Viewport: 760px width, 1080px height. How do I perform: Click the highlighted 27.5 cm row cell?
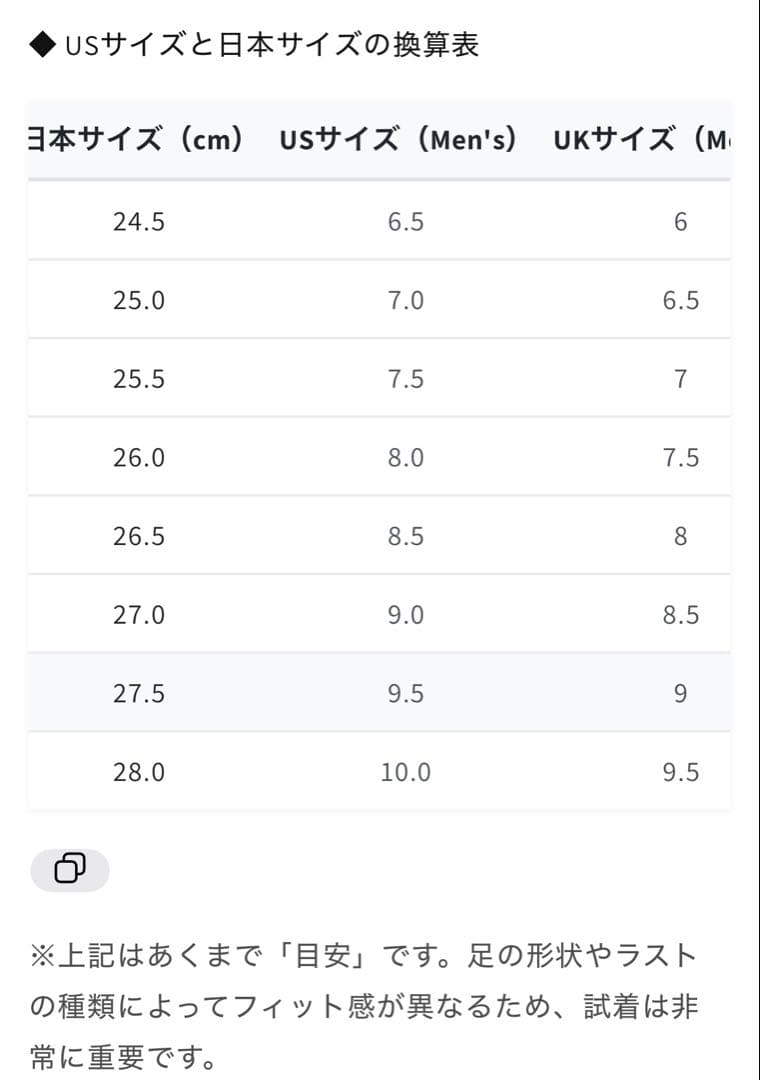coord(139,694)
